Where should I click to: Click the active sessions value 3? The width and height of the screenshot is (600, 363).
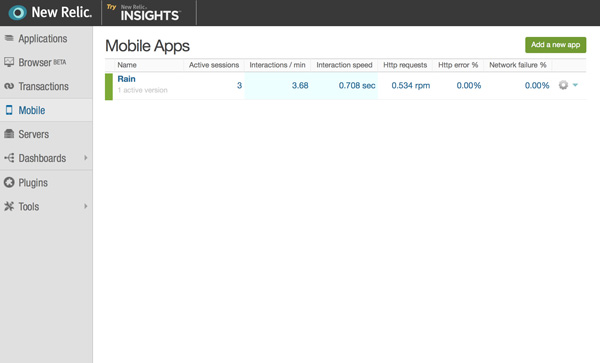pos(239,85)
